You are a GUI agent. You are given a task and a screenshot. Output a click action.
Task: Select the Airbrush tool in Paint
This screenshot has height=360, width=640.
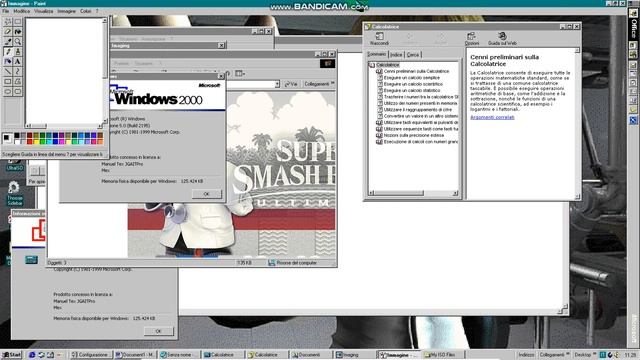click(x=8, y=61)
